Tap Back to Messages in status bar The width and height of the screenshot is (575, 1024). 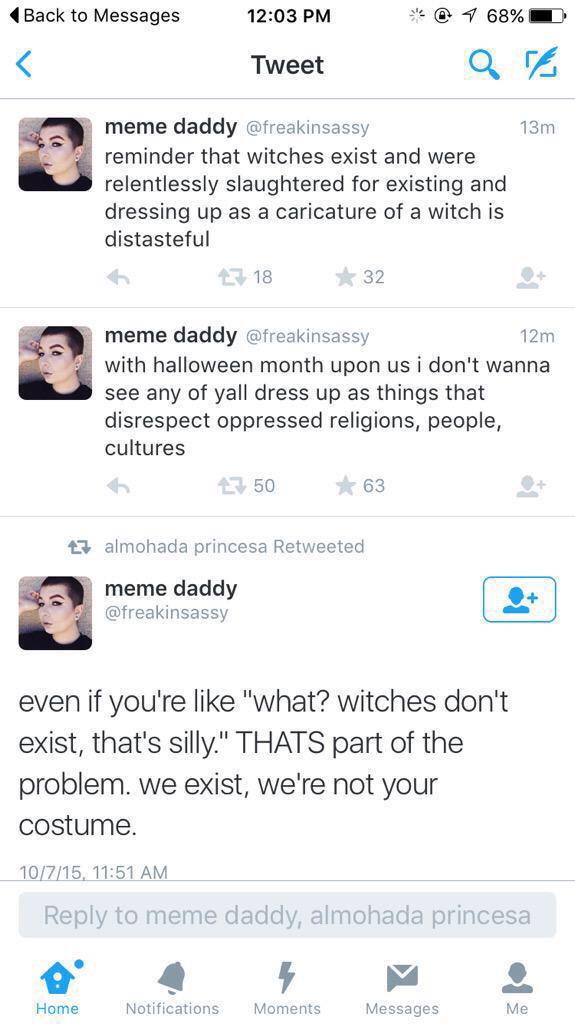pos(97,15)
